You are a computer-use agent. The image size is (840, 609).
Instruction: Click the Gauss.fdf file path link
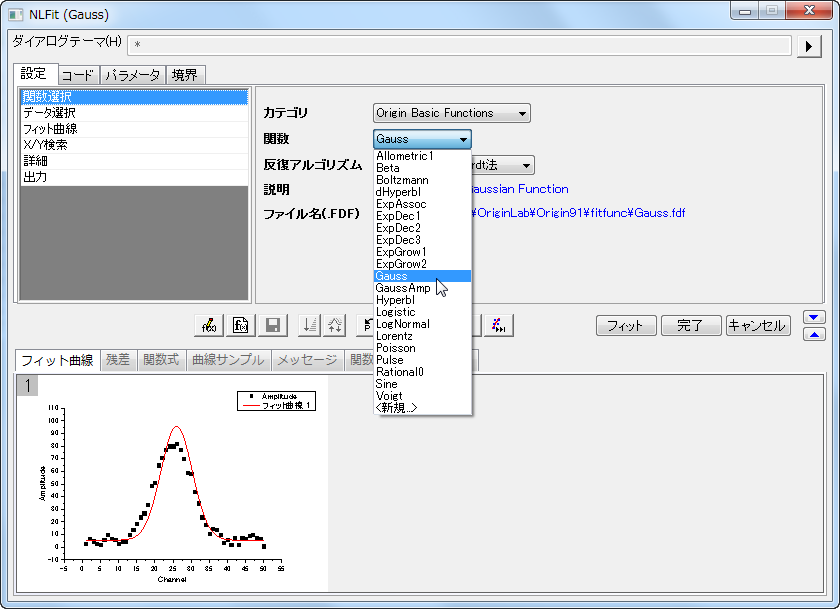579,213
